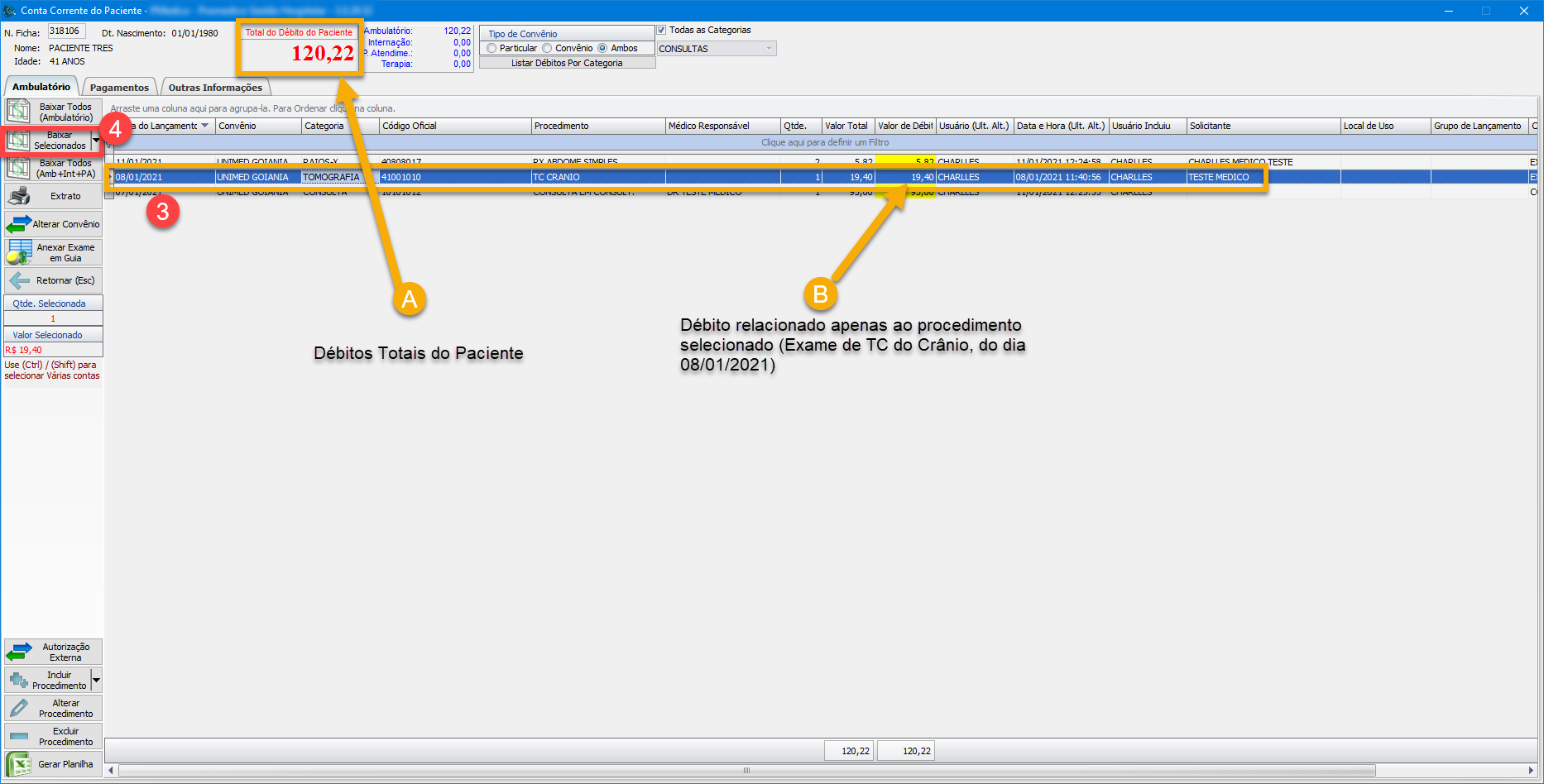Viewport: 1544px width, 784px height.
Task: Expand the Incluir Procedimento dropdown arrow
Action: click(x=97, y=681)
